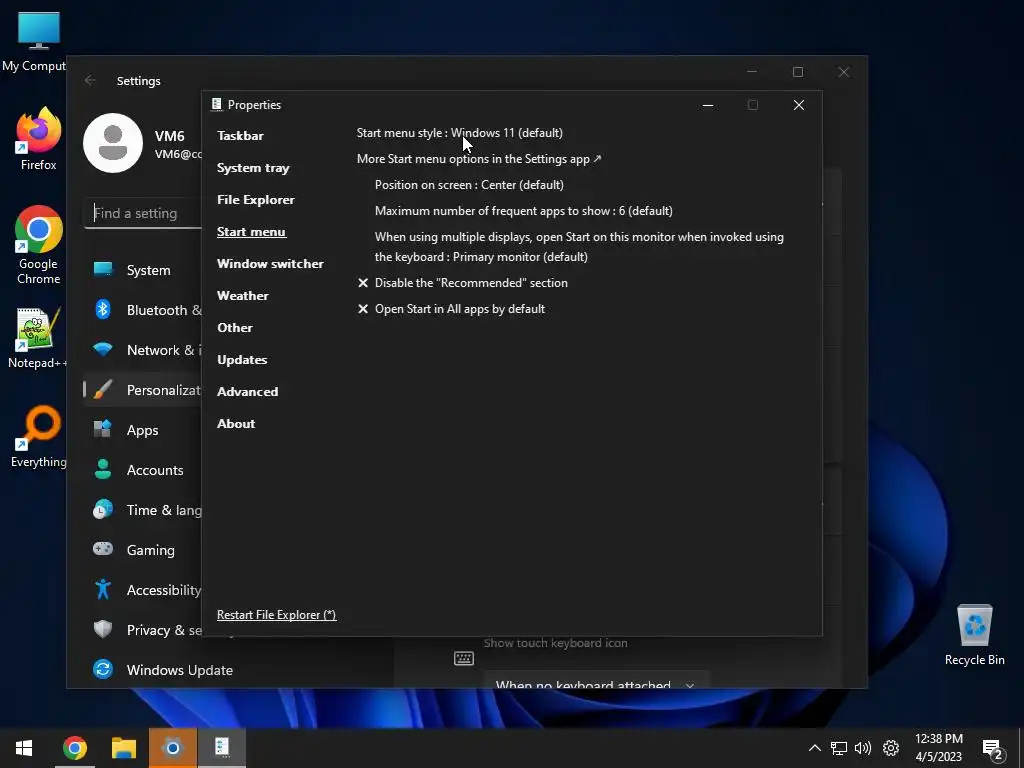Open the Other section
Screen dimensions: 1024x768
(234, 328)
